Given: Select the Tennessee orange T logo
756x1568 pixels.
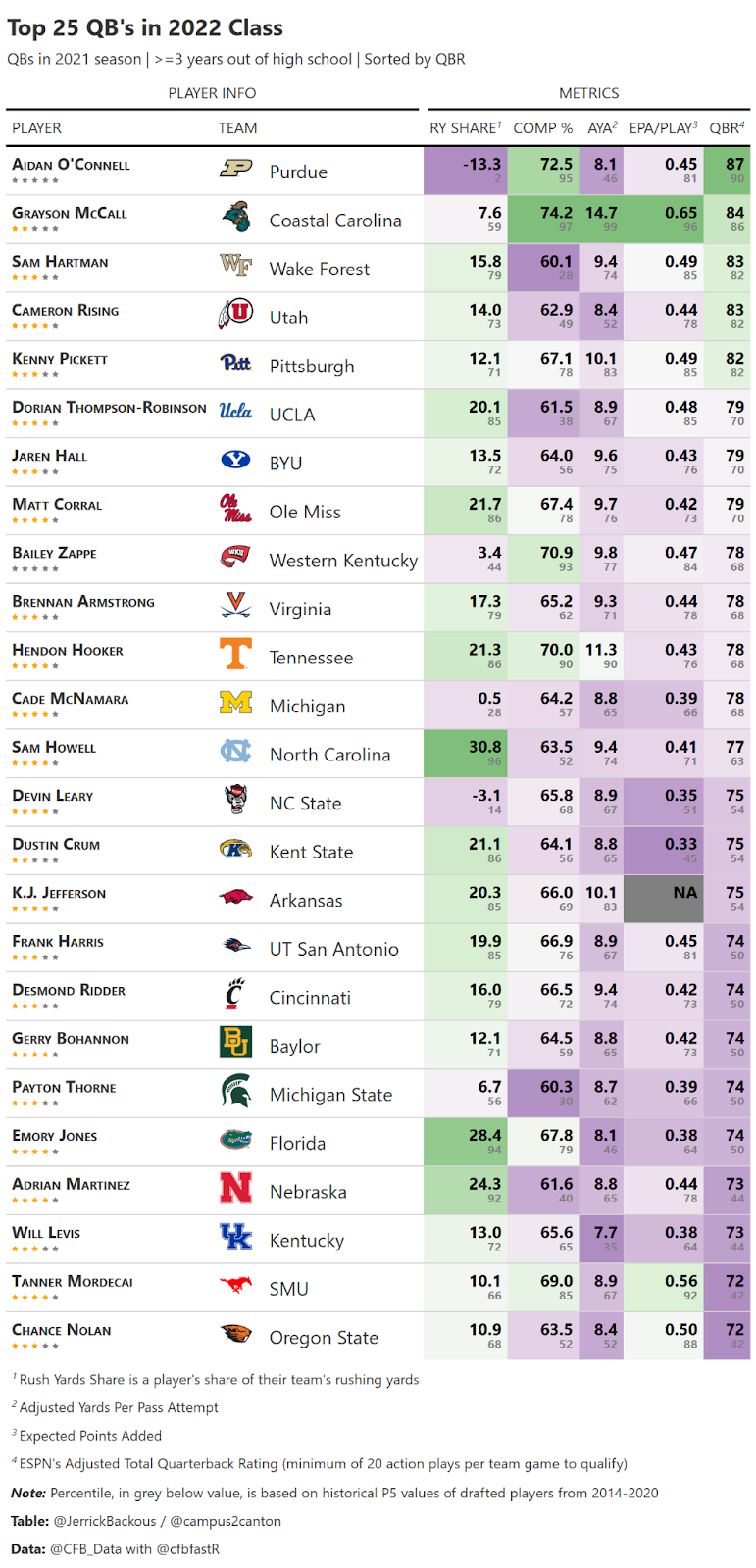Looking at the screenshot, I should (x=235, y=654).
